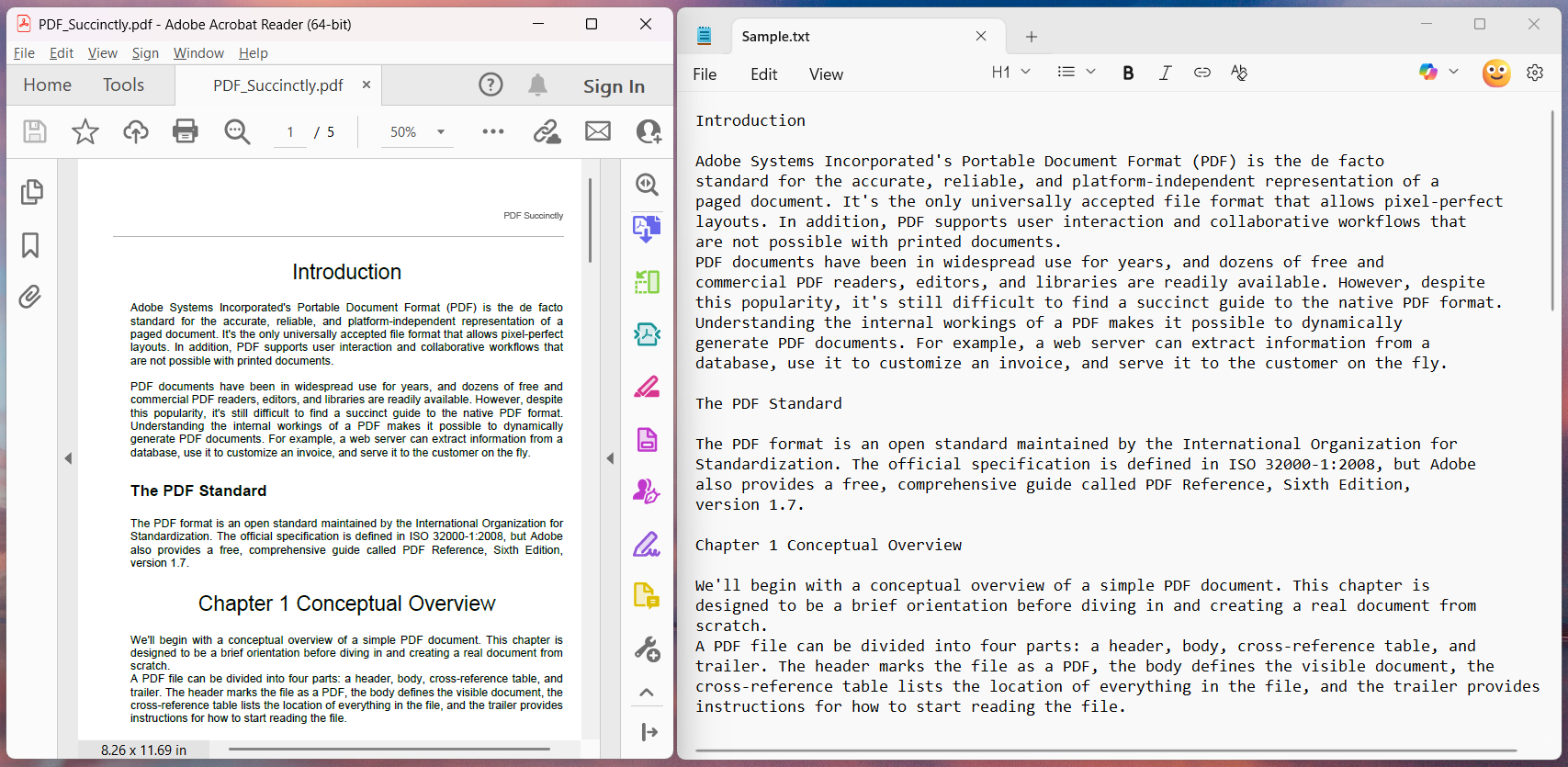Click the Acrobat vertical scrollbar
Viewport: 1568px width, 767px height.
point(590,220)
